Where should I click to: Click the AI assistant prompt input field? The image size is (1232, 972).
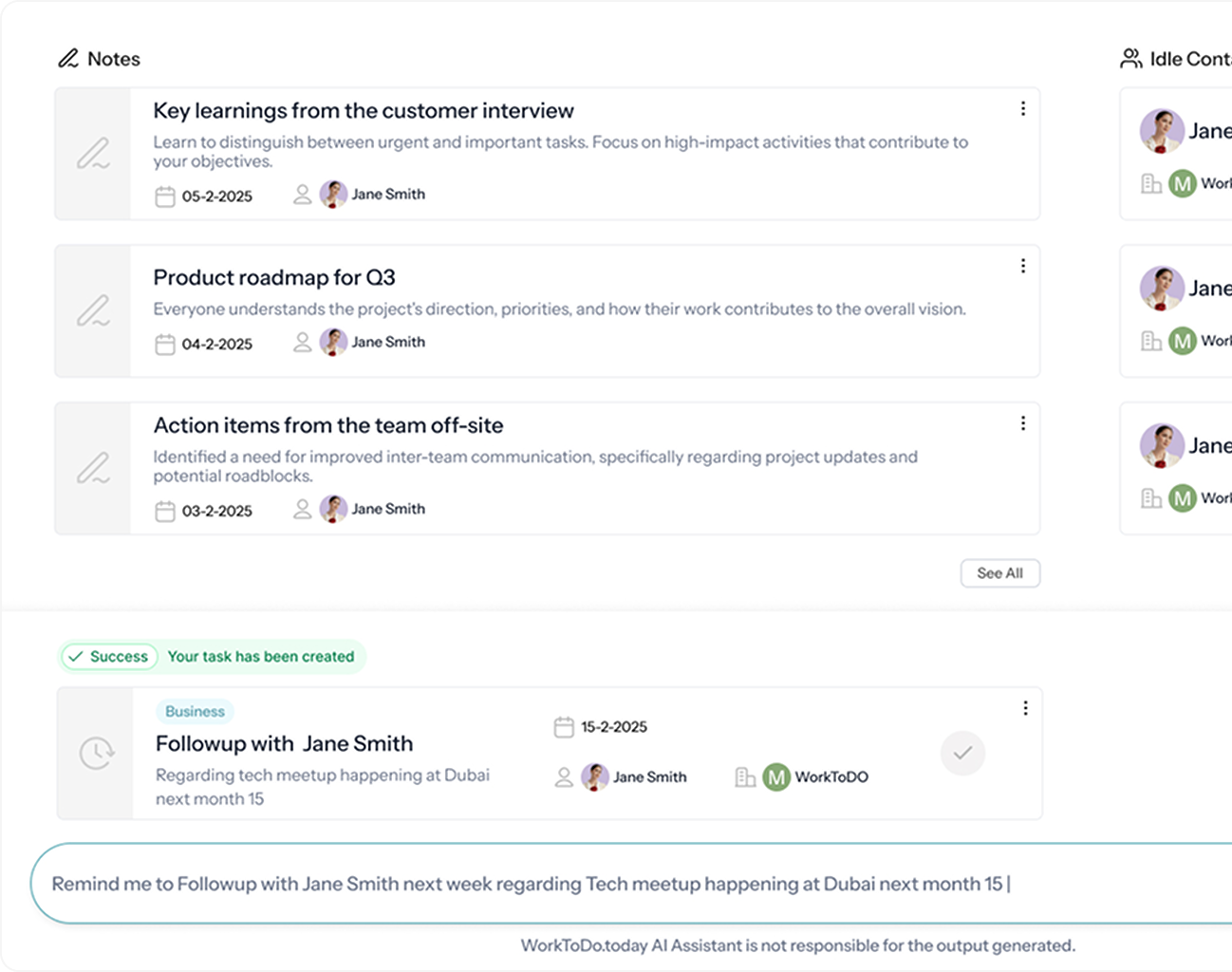coord(631,884)
